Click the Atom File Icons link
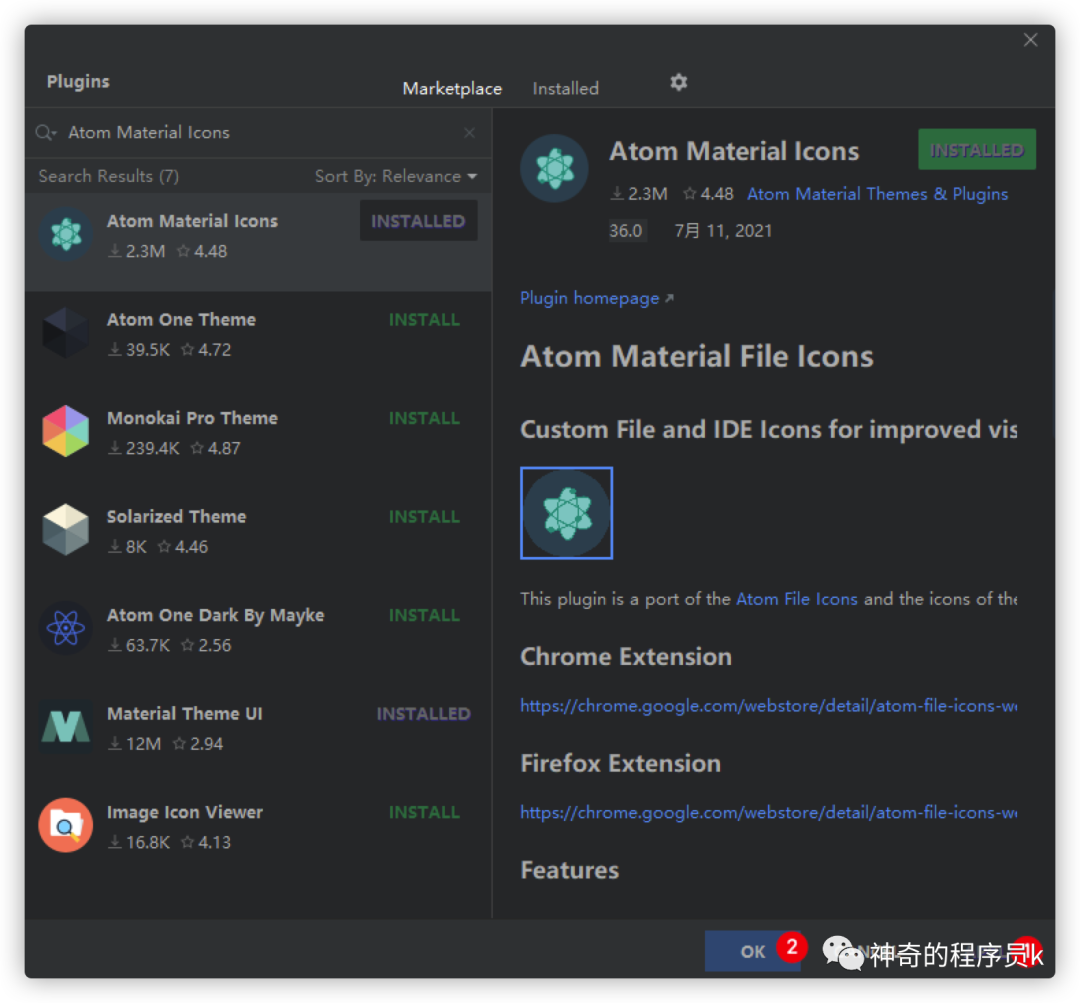Viewport: 1080px width, 1003px height. 797,599
